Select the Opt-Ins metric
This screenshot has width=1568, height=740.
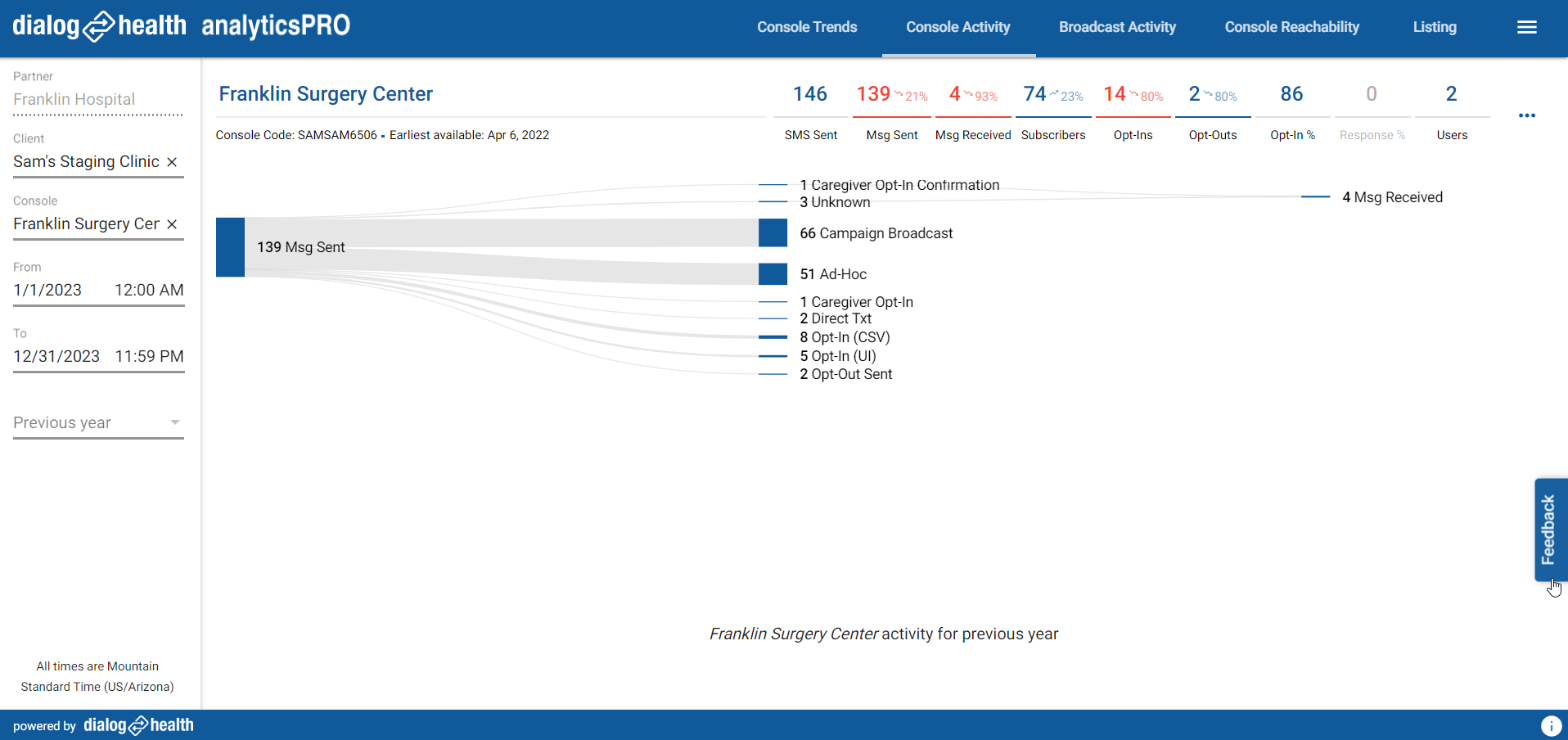point(1133,112)
